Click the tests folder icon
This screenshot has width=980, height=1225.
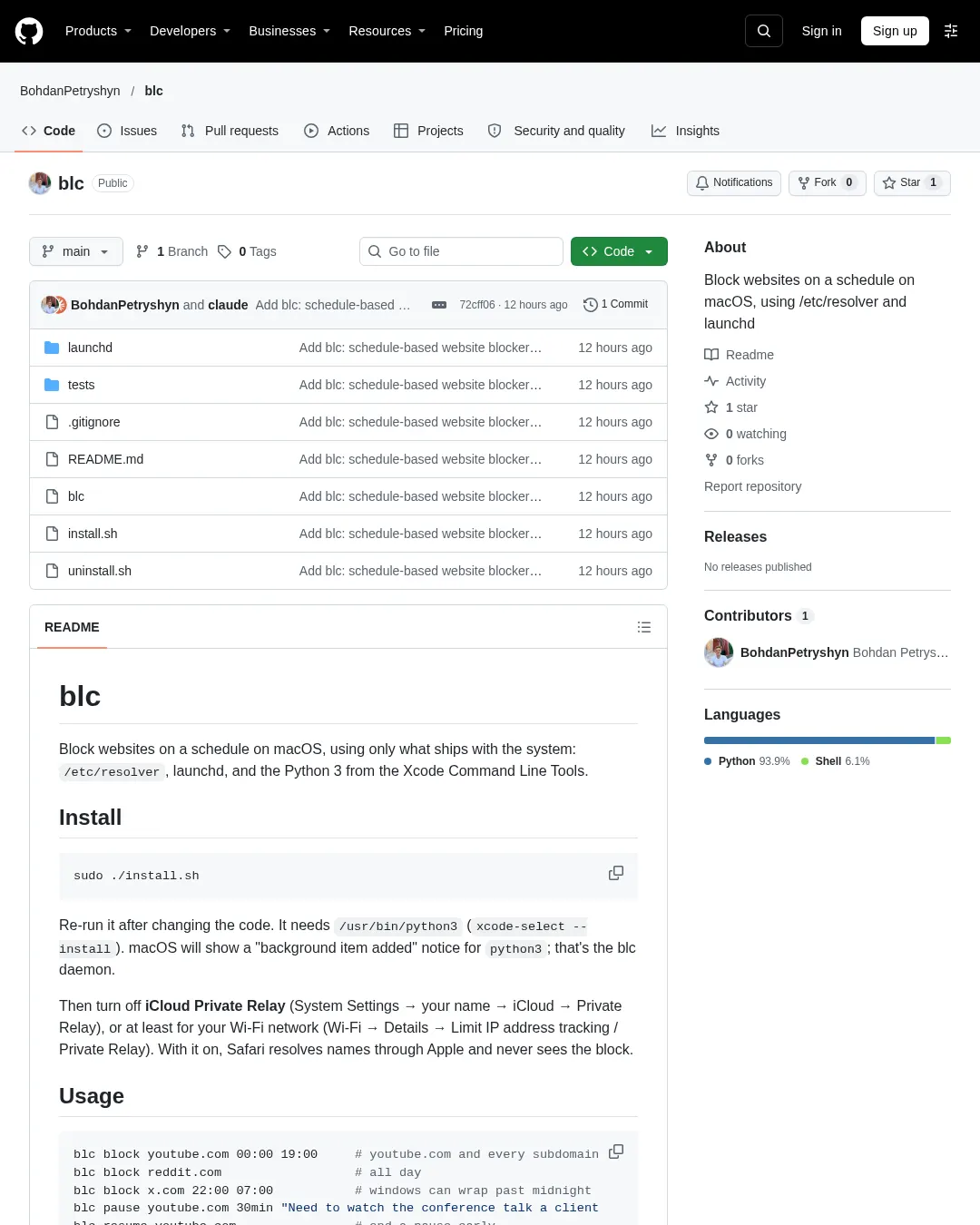tap(52, 385)
